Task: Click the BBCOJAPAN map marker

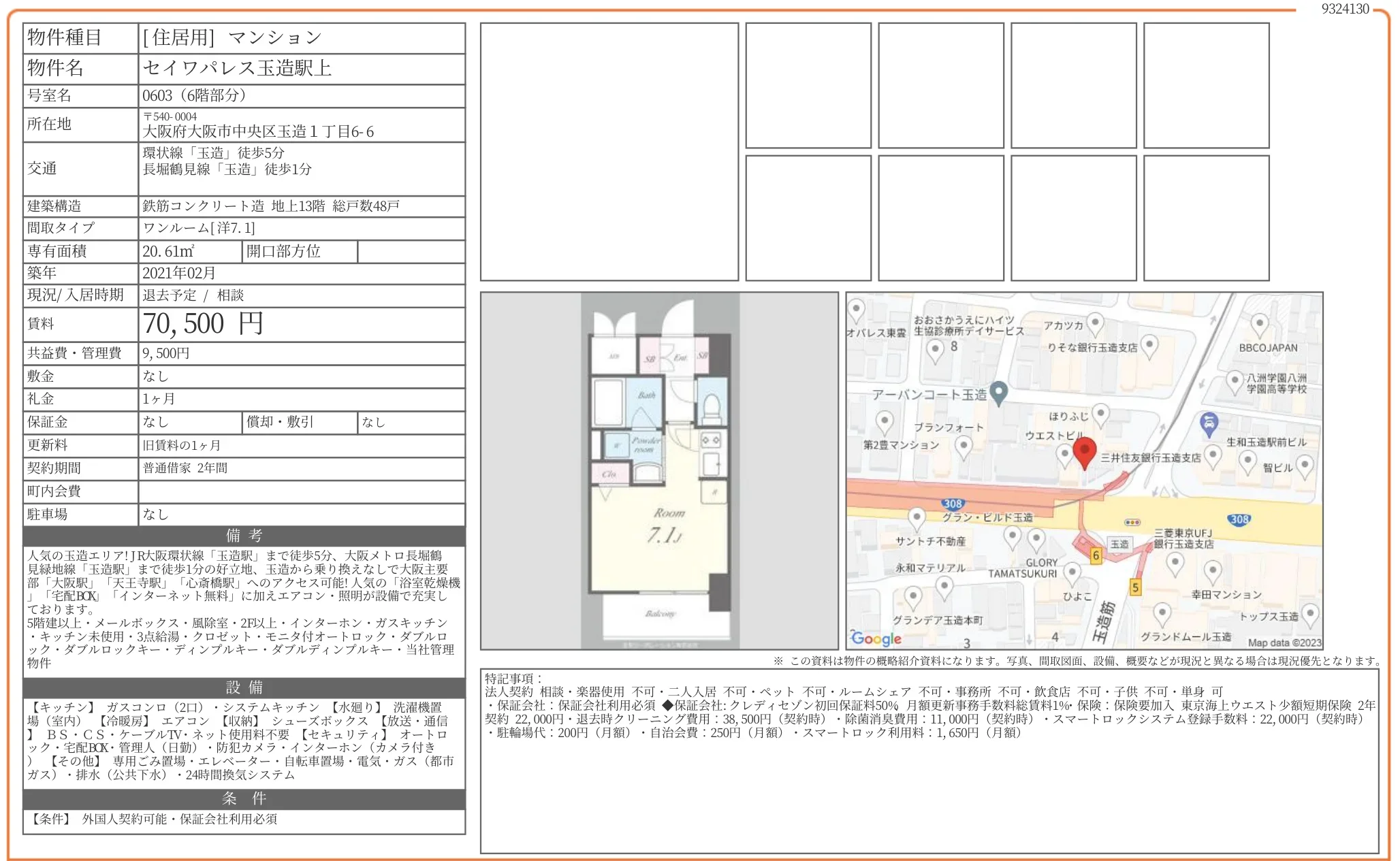Action: coord(1260,324)
